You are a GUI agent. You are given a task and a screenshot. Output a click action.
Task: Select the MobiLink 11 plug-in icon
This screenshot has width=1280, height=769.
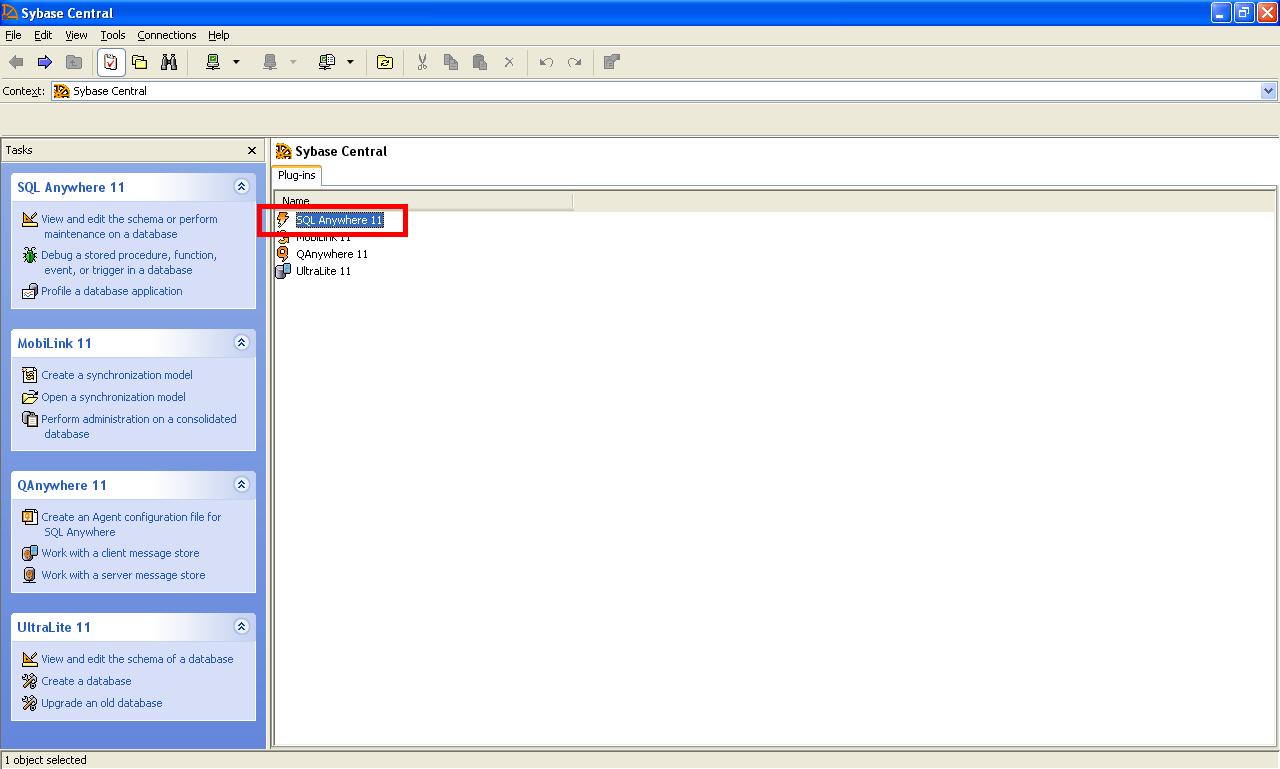coord(283,237)
